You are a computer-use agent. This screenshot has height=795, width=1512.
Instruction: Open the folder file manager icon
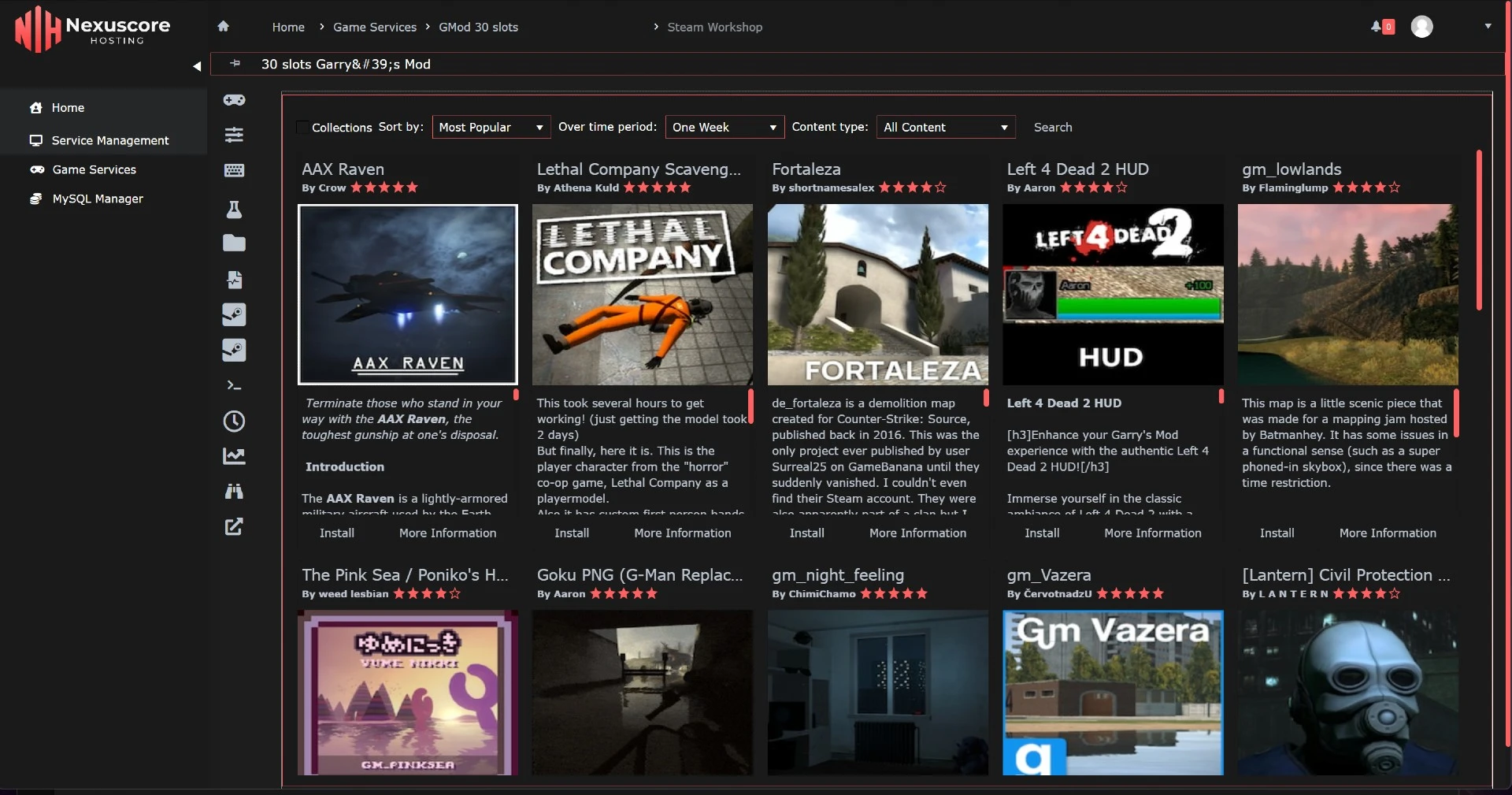point(234,243)
